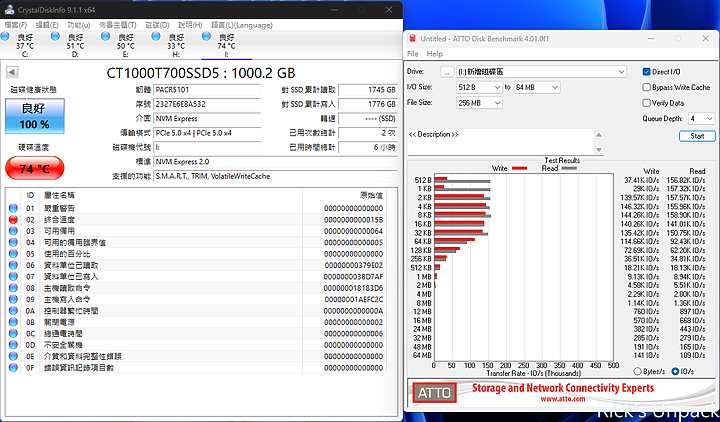Click scroll down arrow in Description box
This screenshot has width=720, height=422.
point(598,149)
